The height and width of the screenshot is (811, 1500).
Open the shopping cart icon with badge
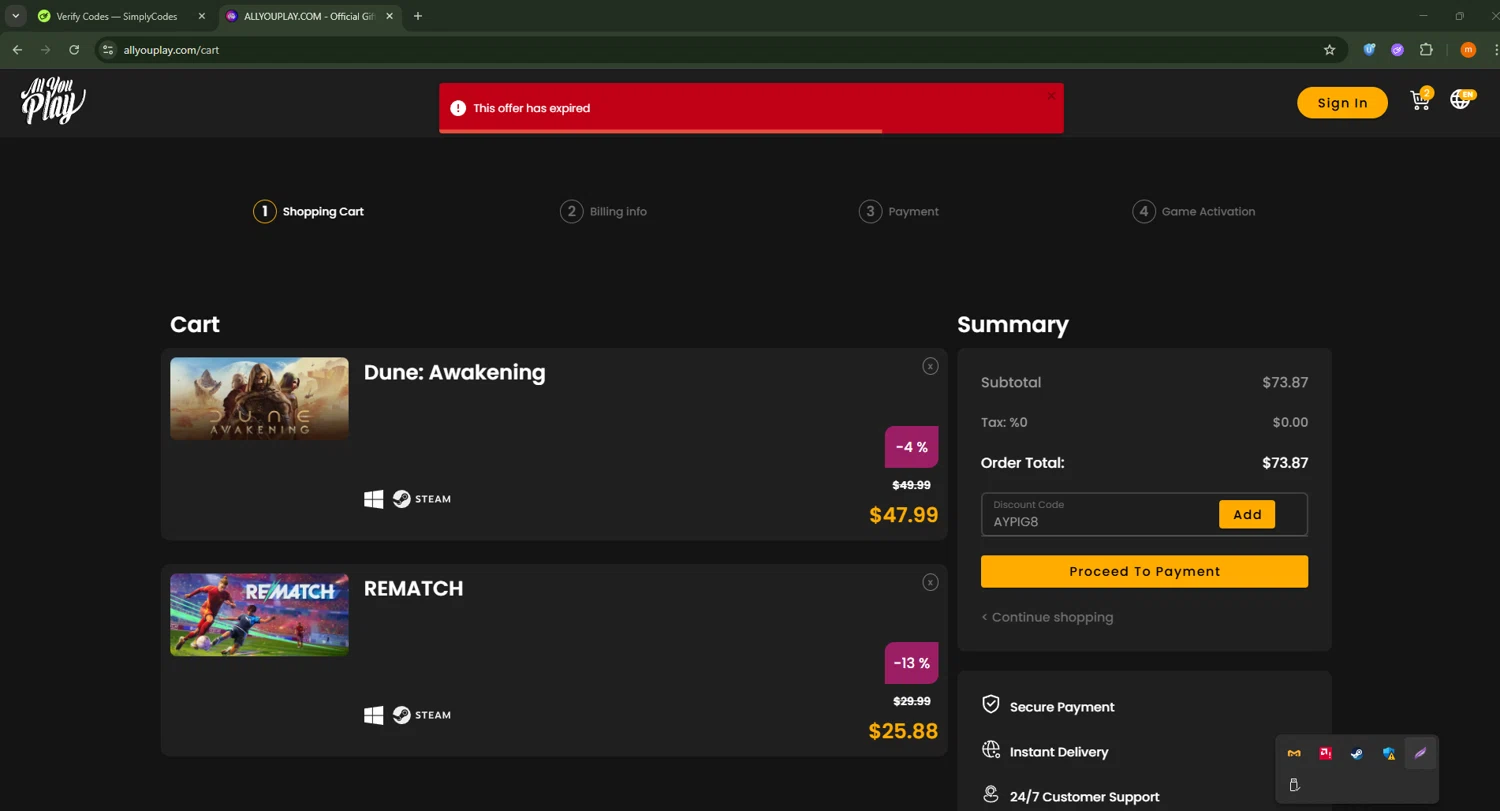(x=1421, y=99)
